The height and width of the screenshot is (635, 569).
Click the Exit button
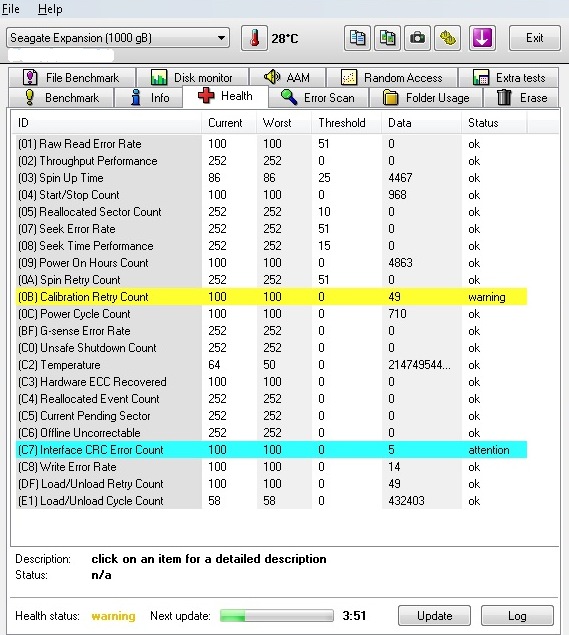coord(535,38)
